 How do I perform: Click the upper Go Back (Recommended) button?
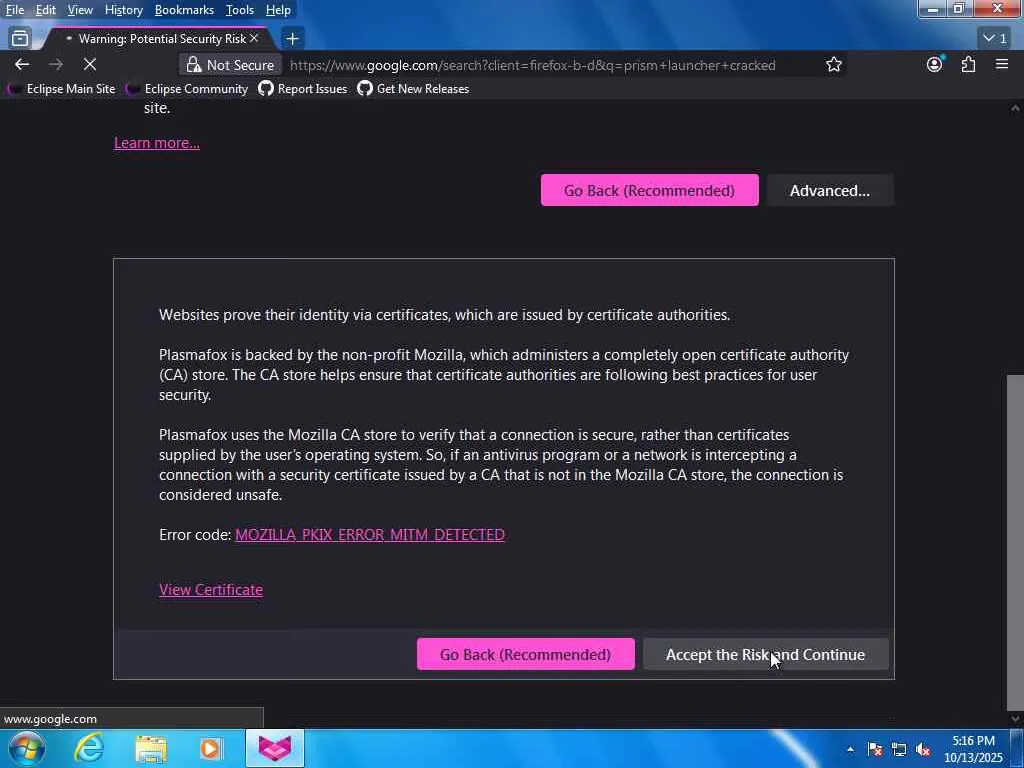650,190
